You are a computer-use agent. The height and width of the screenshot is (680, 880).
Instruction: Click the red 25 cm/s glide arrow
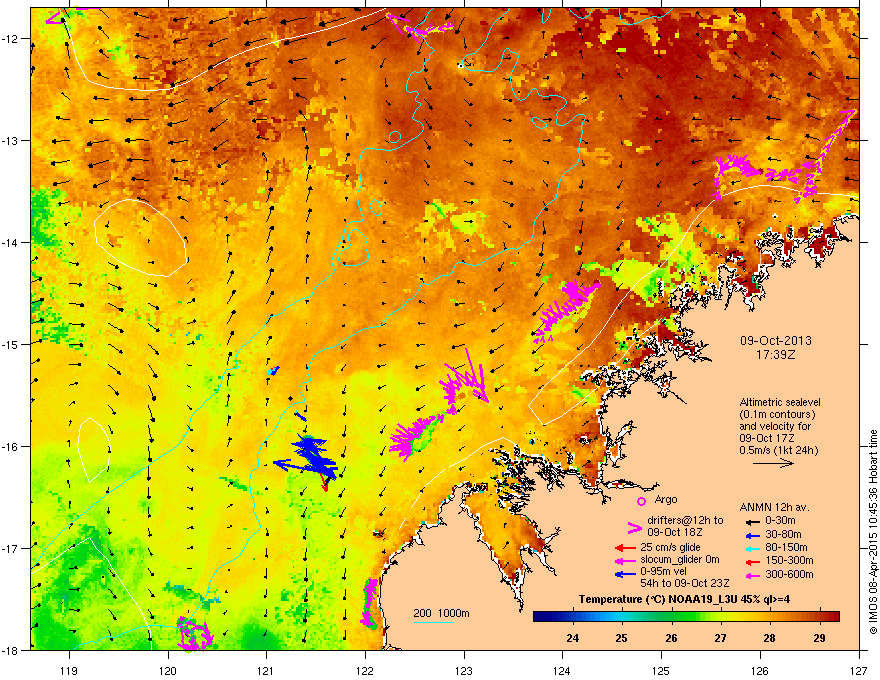[x=624, y=547]
